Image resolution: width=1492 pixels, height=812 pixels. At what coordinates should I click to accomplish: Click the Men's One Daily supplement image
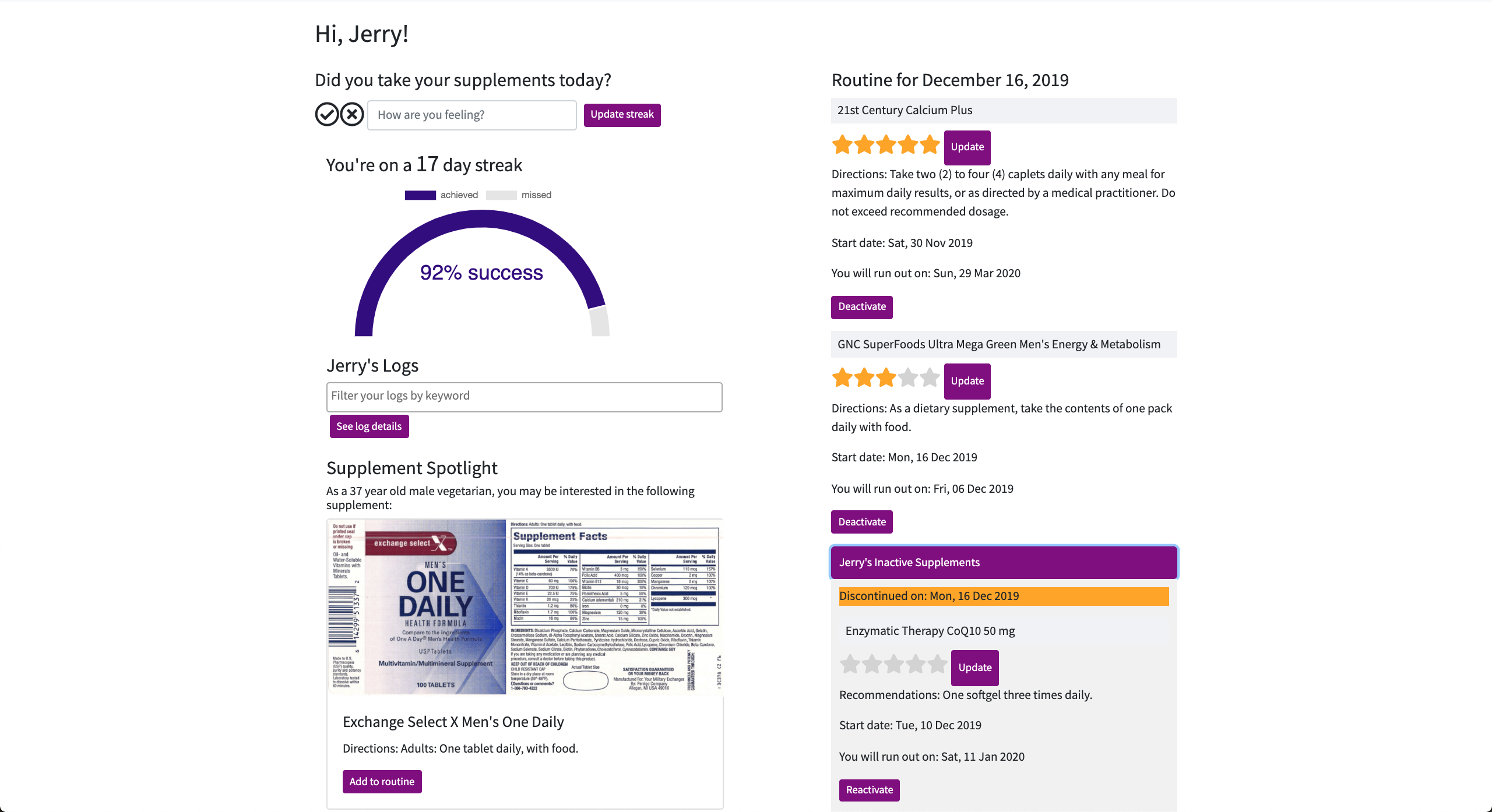click(x=525, y=606)
